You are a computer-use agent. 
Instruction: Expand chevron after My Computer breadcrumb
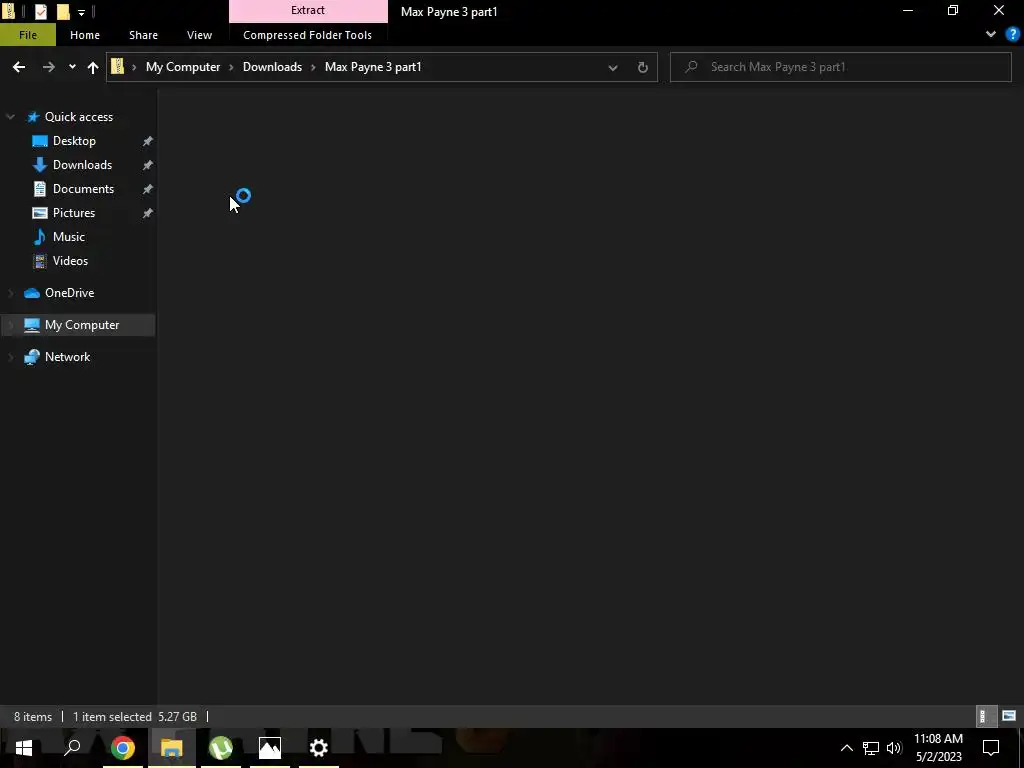point(231,67)
